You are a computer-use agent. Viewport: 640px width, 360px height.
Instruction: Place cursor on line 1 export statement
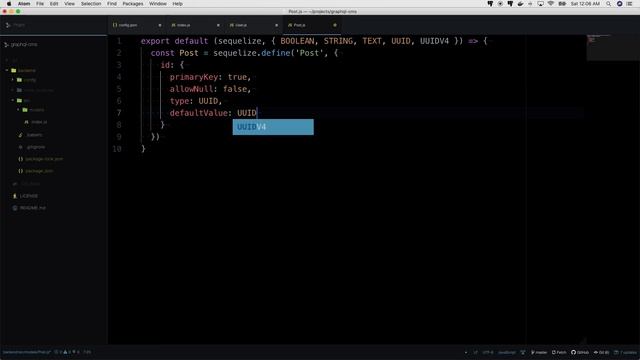pyautogui.click(x=313, y=41)
